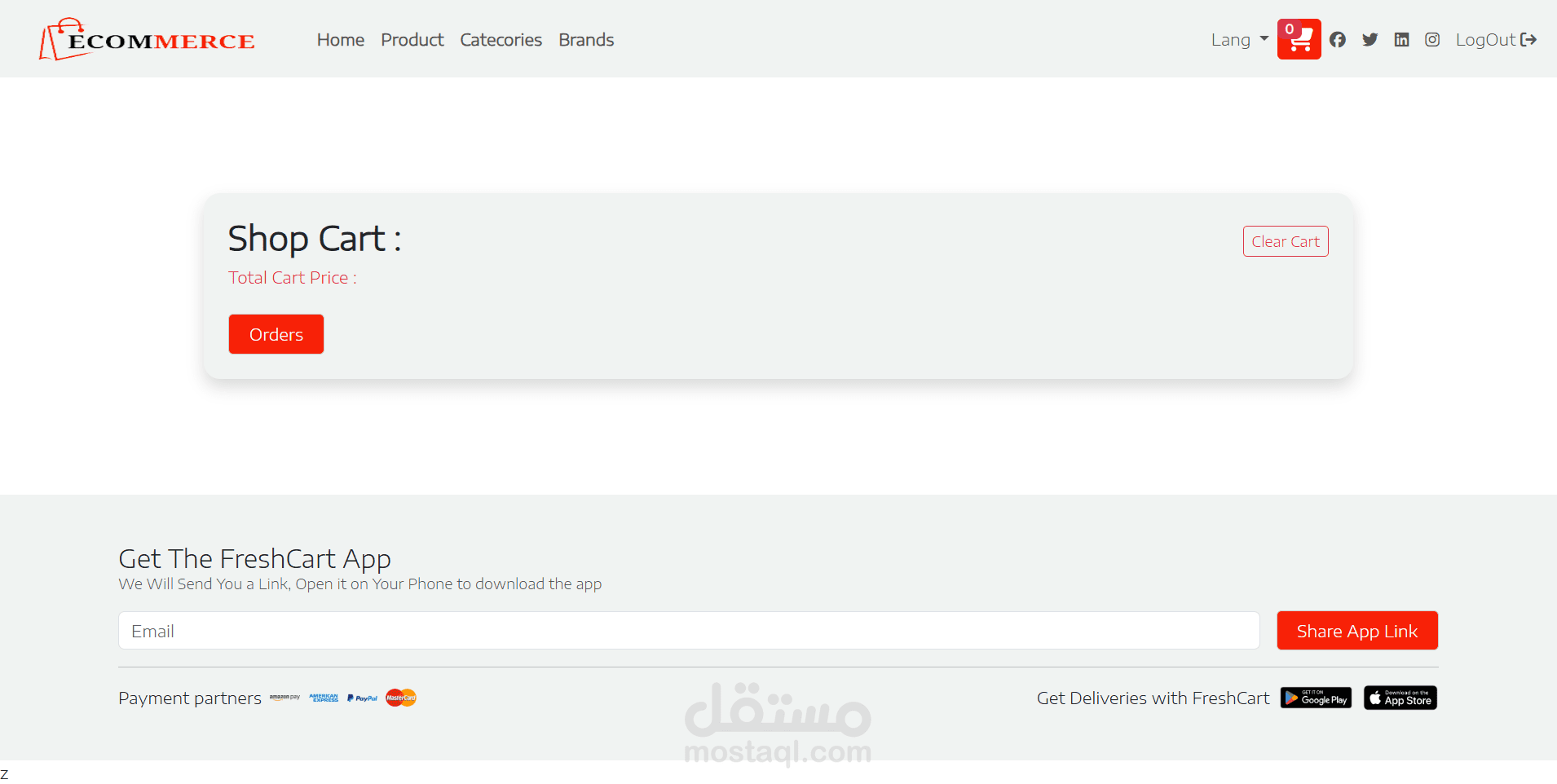Focus the Email input field
Image resolution: width=1557 pixels, height=784 pixels.
689,631
